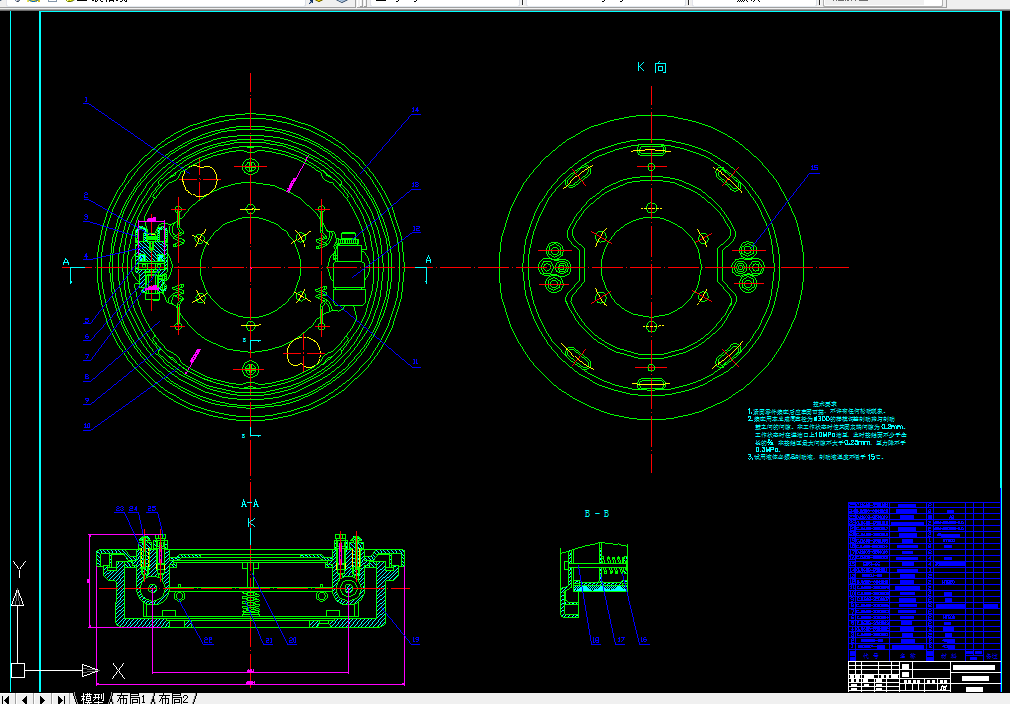This screenshot has height=704, width=1010.
Task: Open the 布局1 layout tab
Action: coord(131,698)
